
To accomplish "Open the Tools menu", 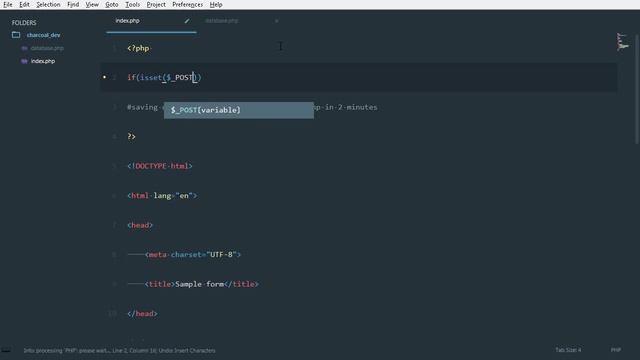I will click(132, 4).
